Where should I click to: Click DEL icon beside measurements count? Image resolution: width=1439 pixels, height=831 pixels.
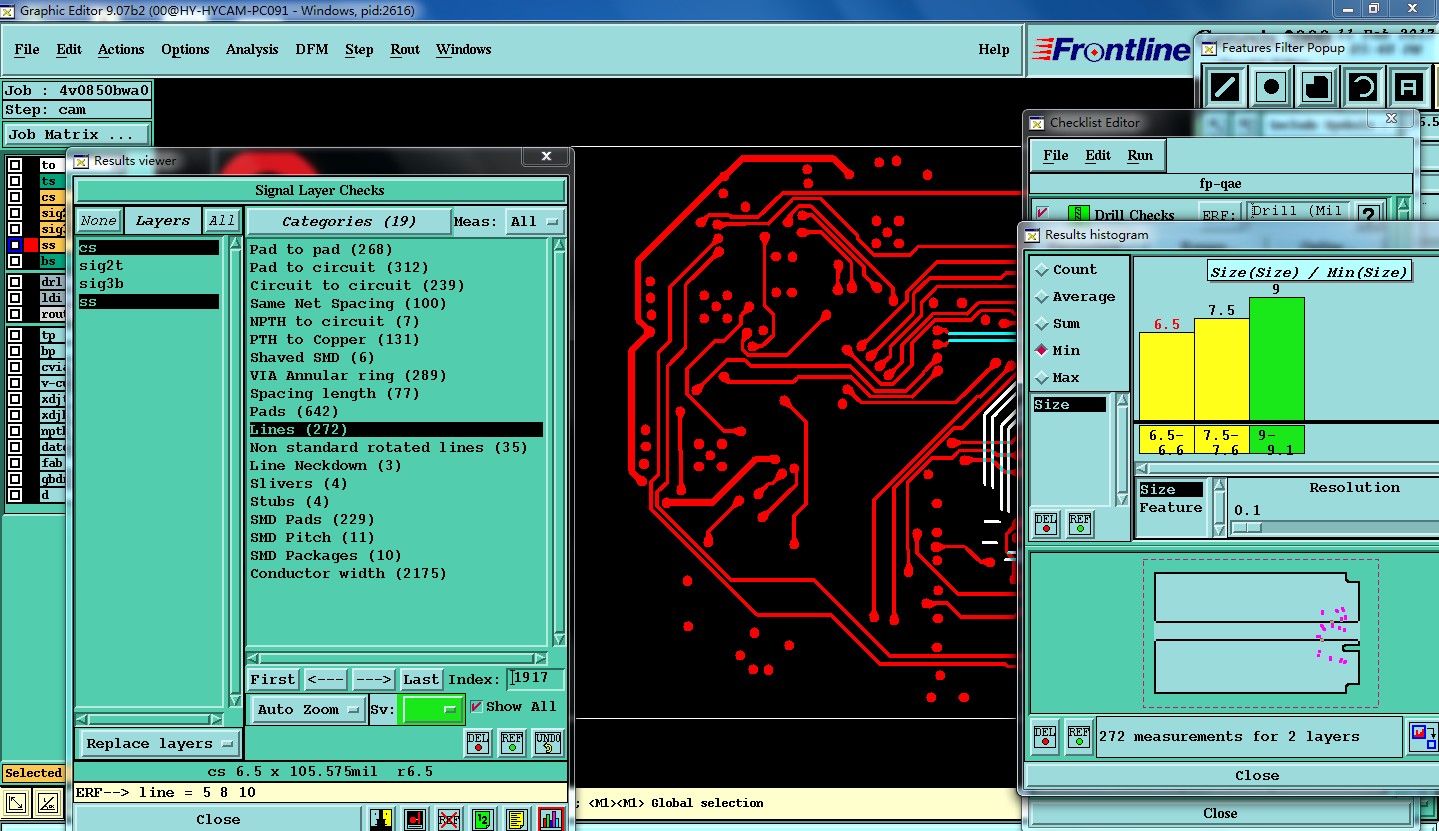tap(1045, 736)
